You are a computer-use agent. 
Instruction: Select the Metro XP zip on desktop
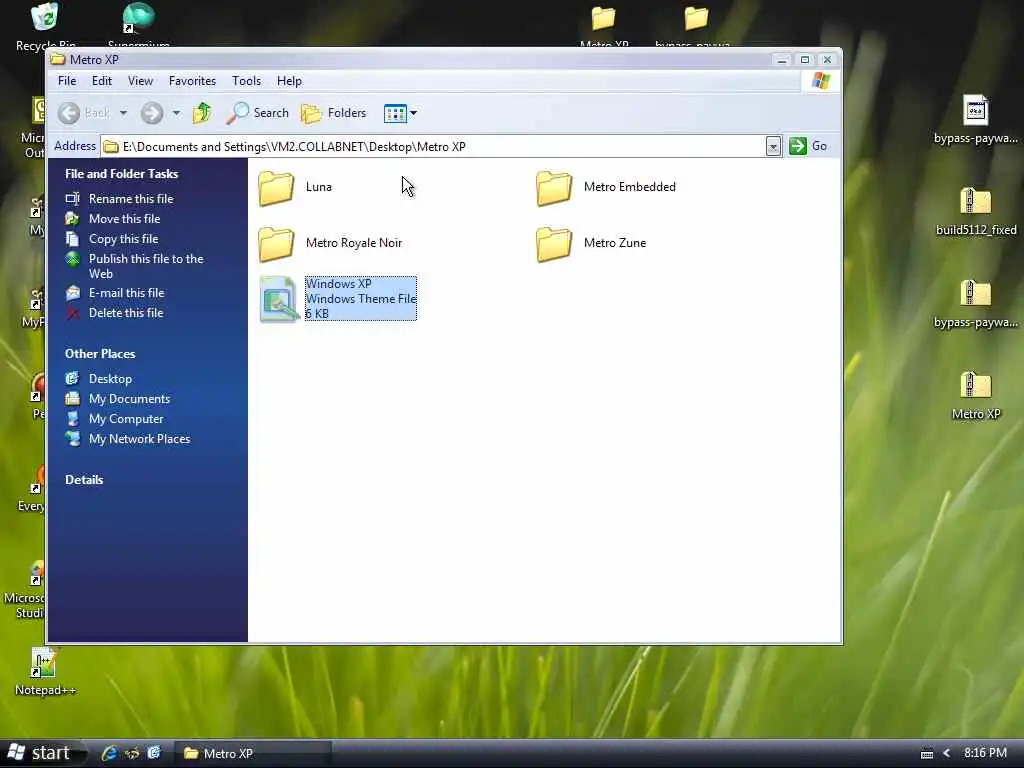pos(976,396)
